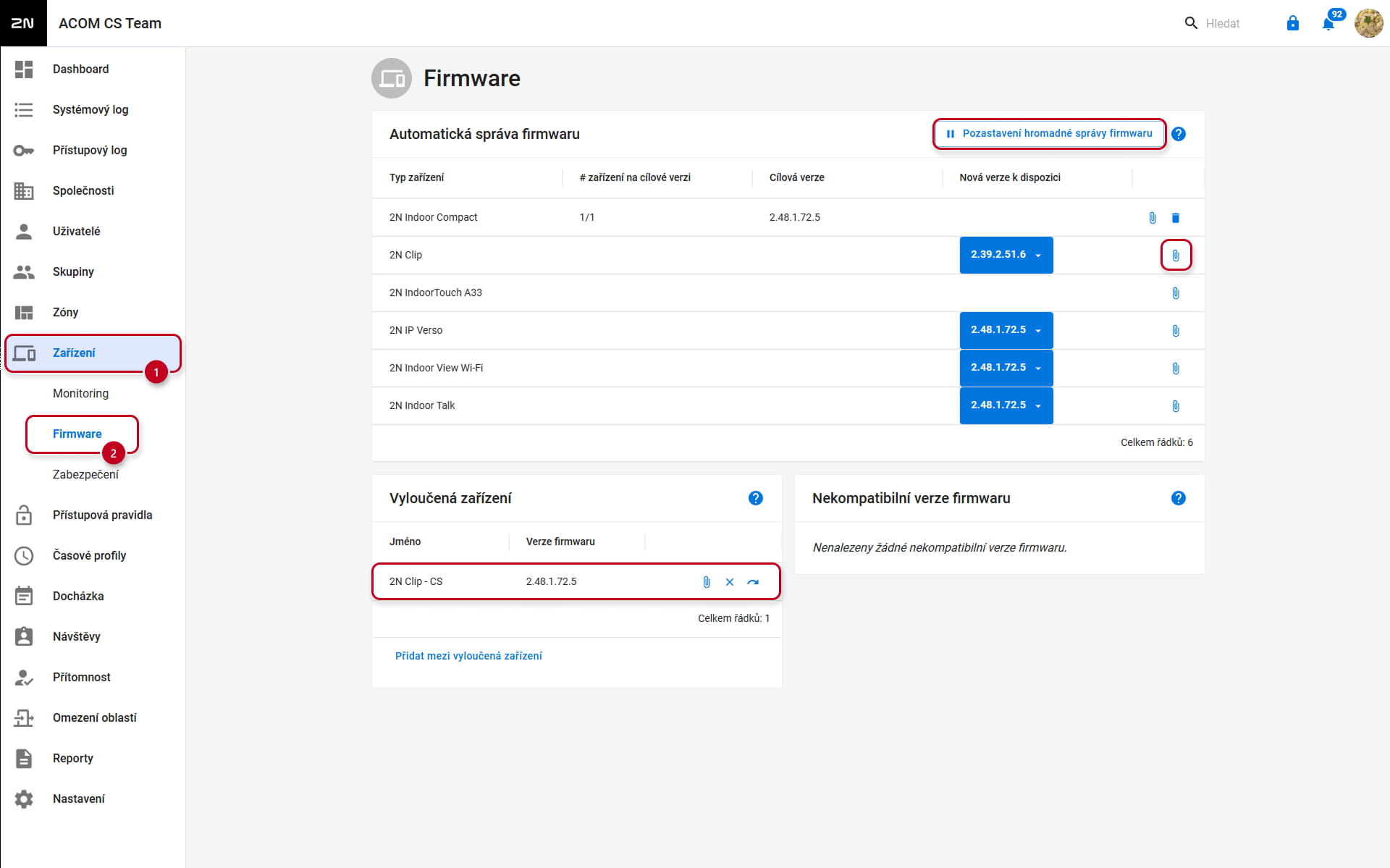
Task: Click the Skupiny group icon
Action: coord(24,272)
